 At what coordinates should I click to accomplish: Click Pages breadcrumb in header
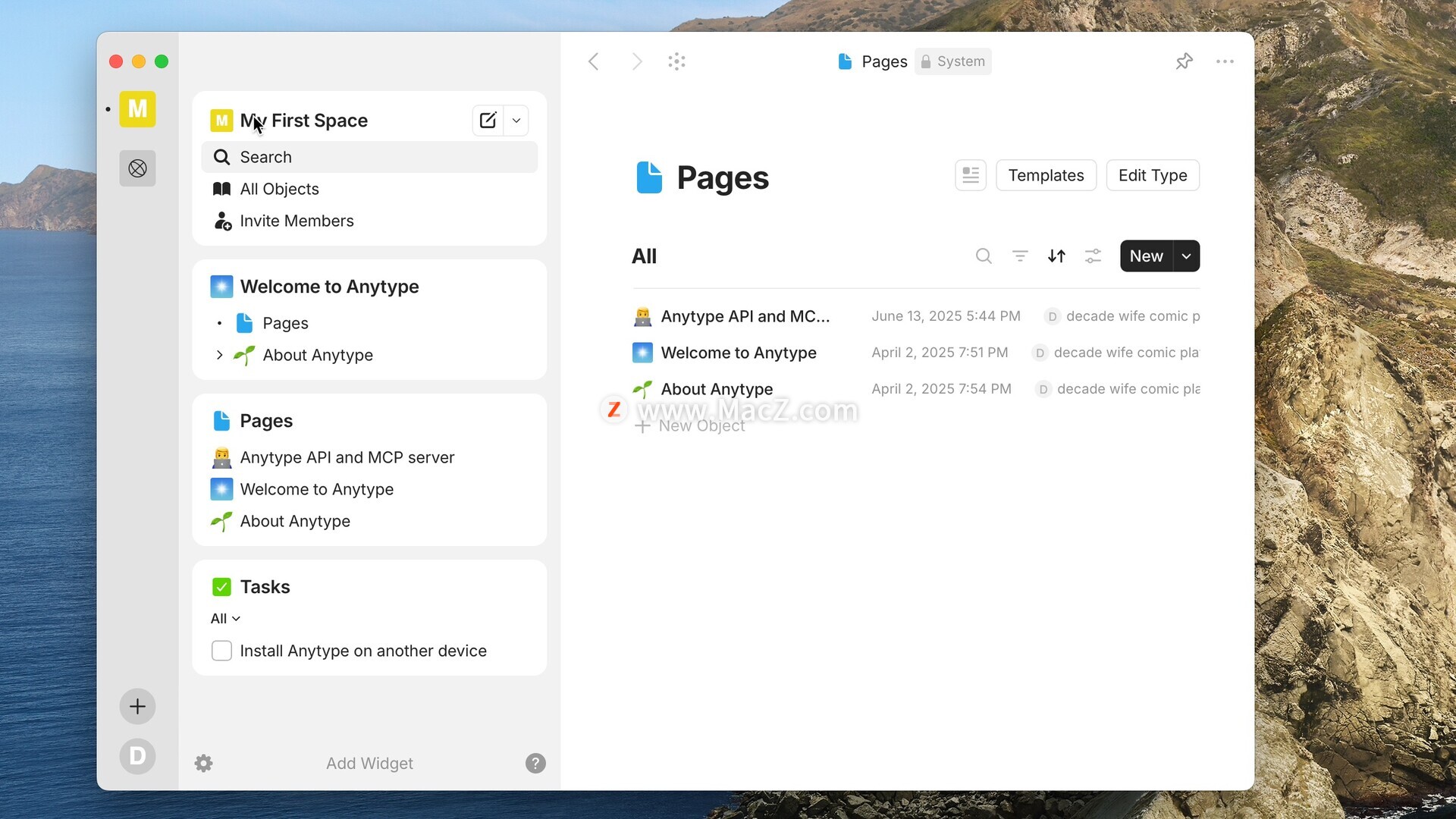point(884,61)
